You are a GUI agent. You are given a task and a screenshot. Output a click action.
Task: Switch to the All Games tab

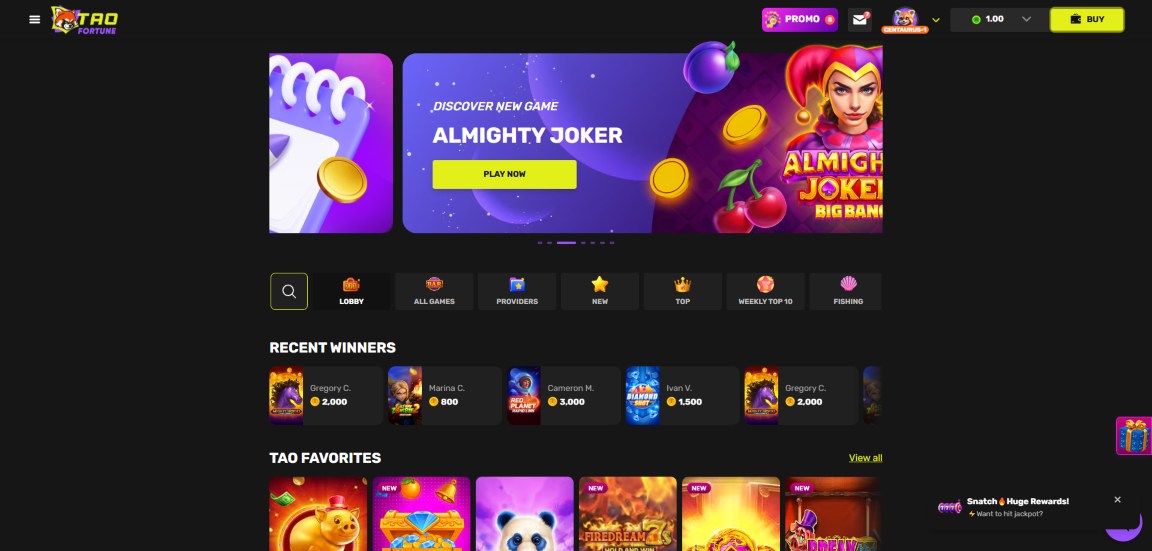pyautogui.click(x=434, y=292)
